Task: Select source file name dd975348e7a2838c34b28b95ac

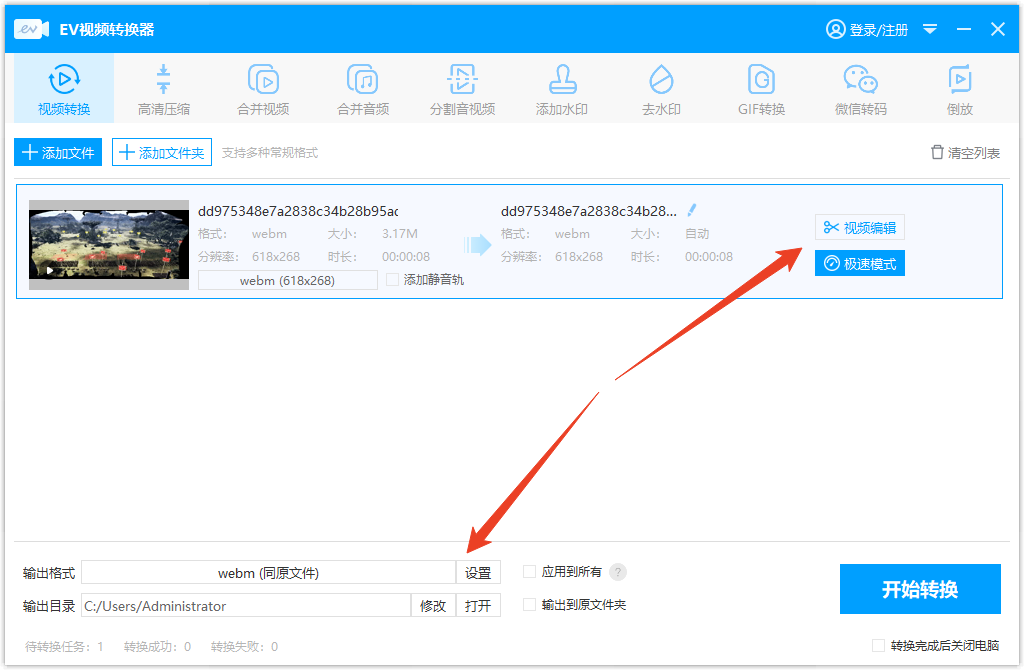Action: coord(298,211)
